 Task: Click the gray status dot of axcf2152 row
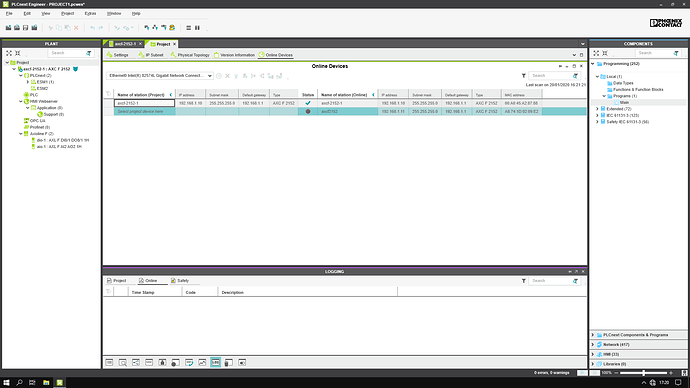[308, 111]
